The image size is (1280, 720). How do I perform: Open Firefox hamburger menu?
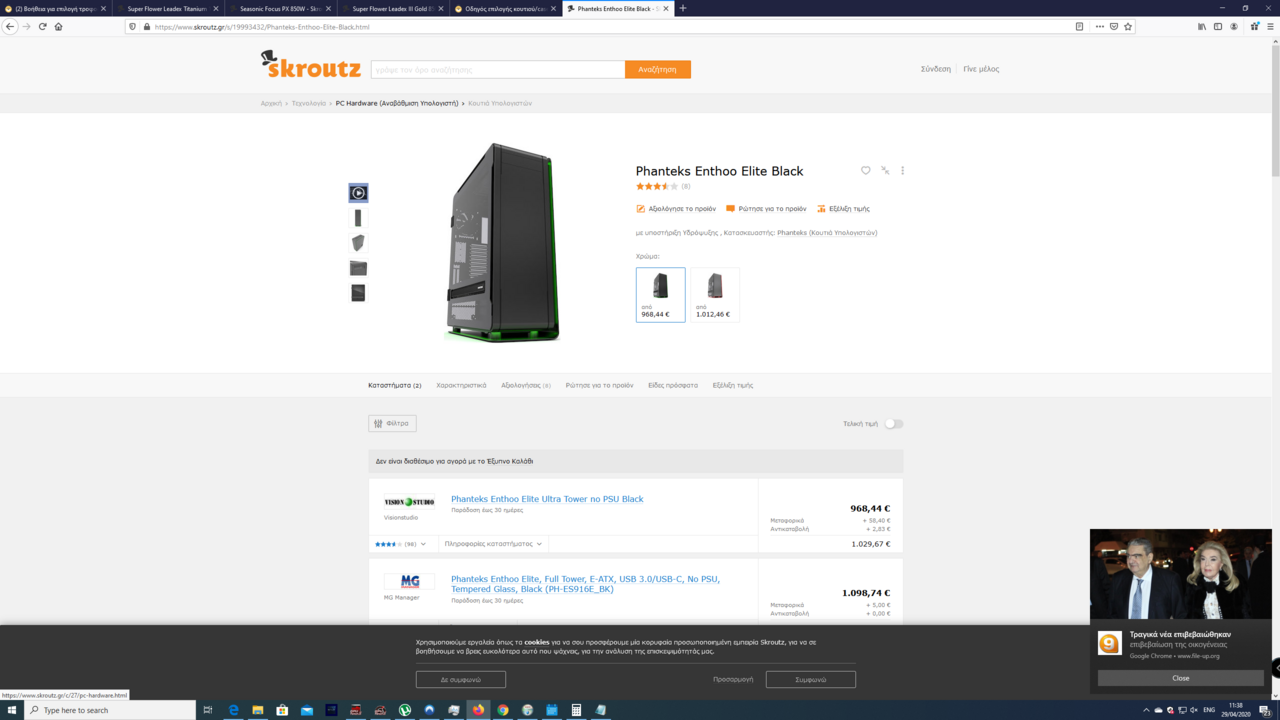click(1271, 27)
